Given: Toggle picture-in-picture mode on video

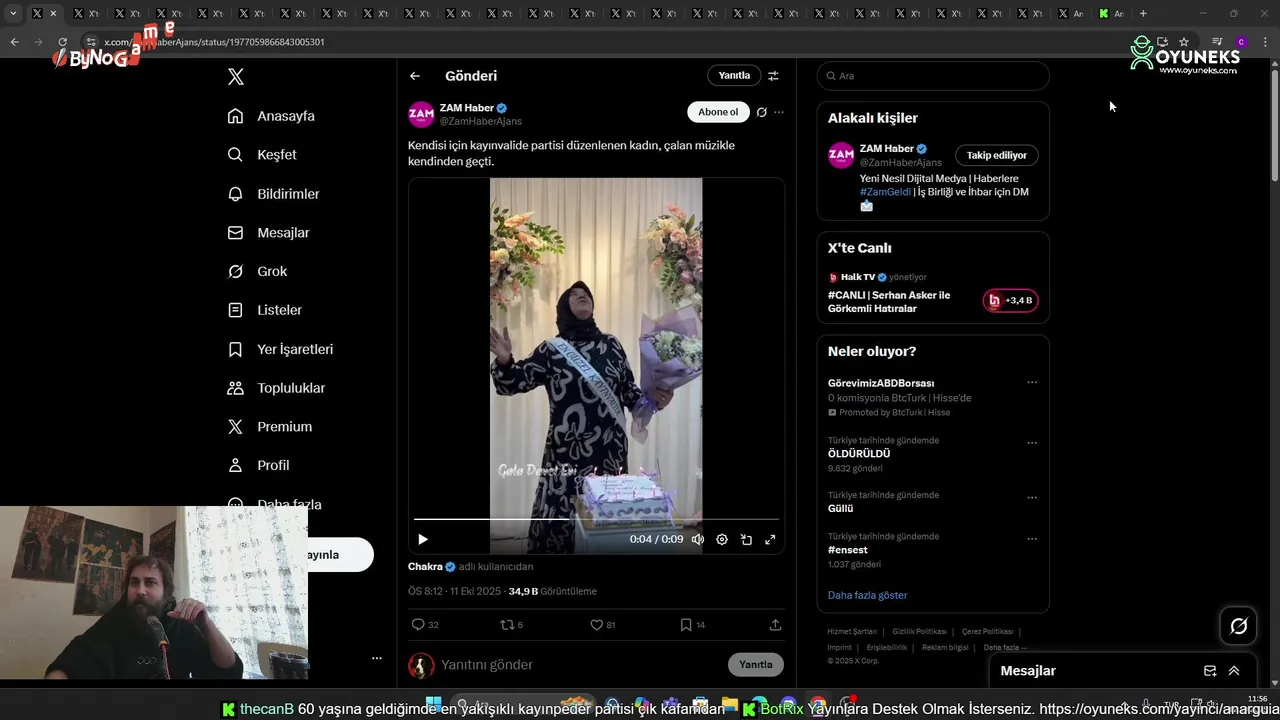Looking at the screenshot, I should [x=746, y=539].
